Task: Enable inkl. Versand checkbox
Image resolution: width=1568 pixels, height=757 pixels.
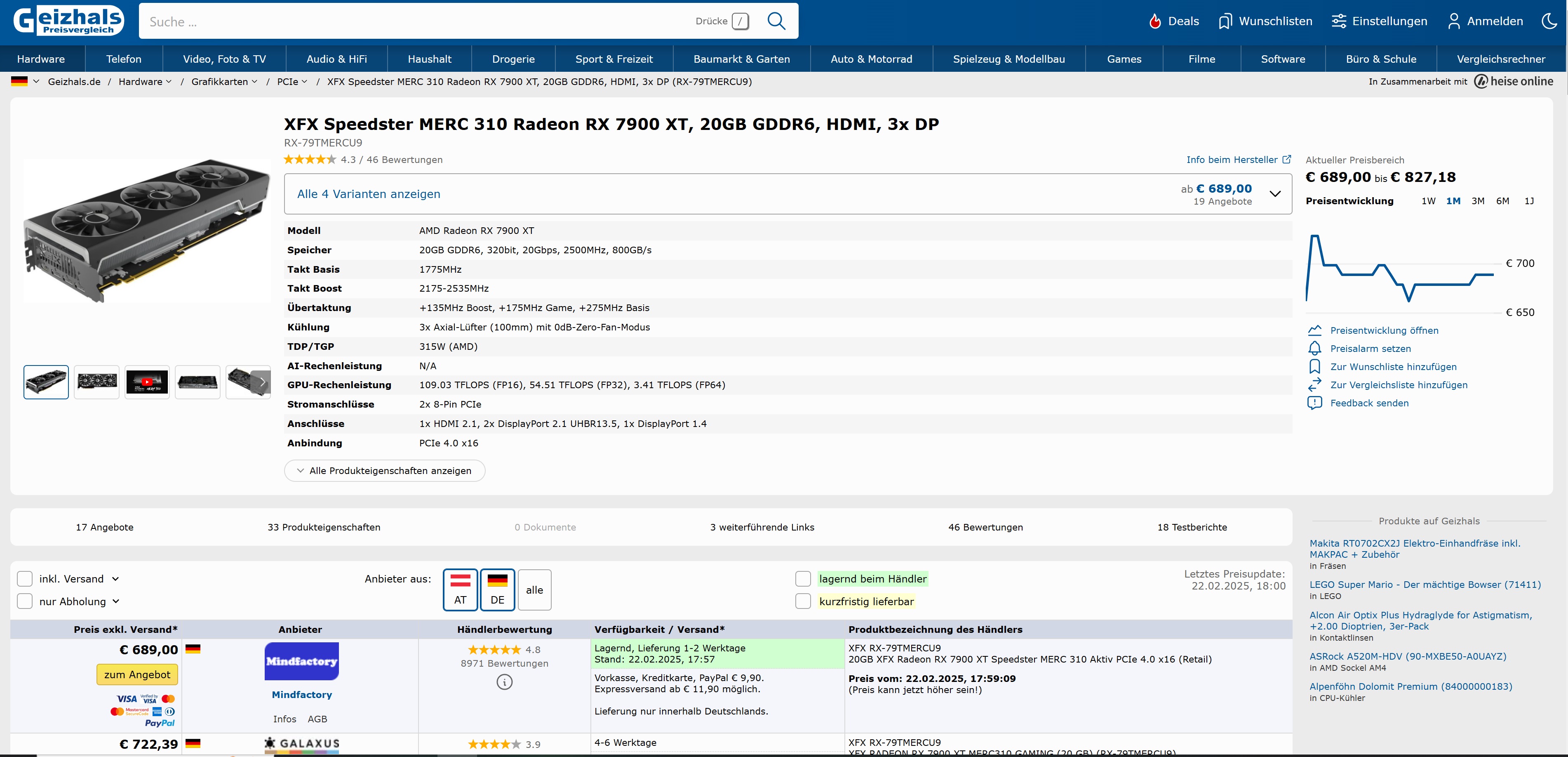Action: 24,579
